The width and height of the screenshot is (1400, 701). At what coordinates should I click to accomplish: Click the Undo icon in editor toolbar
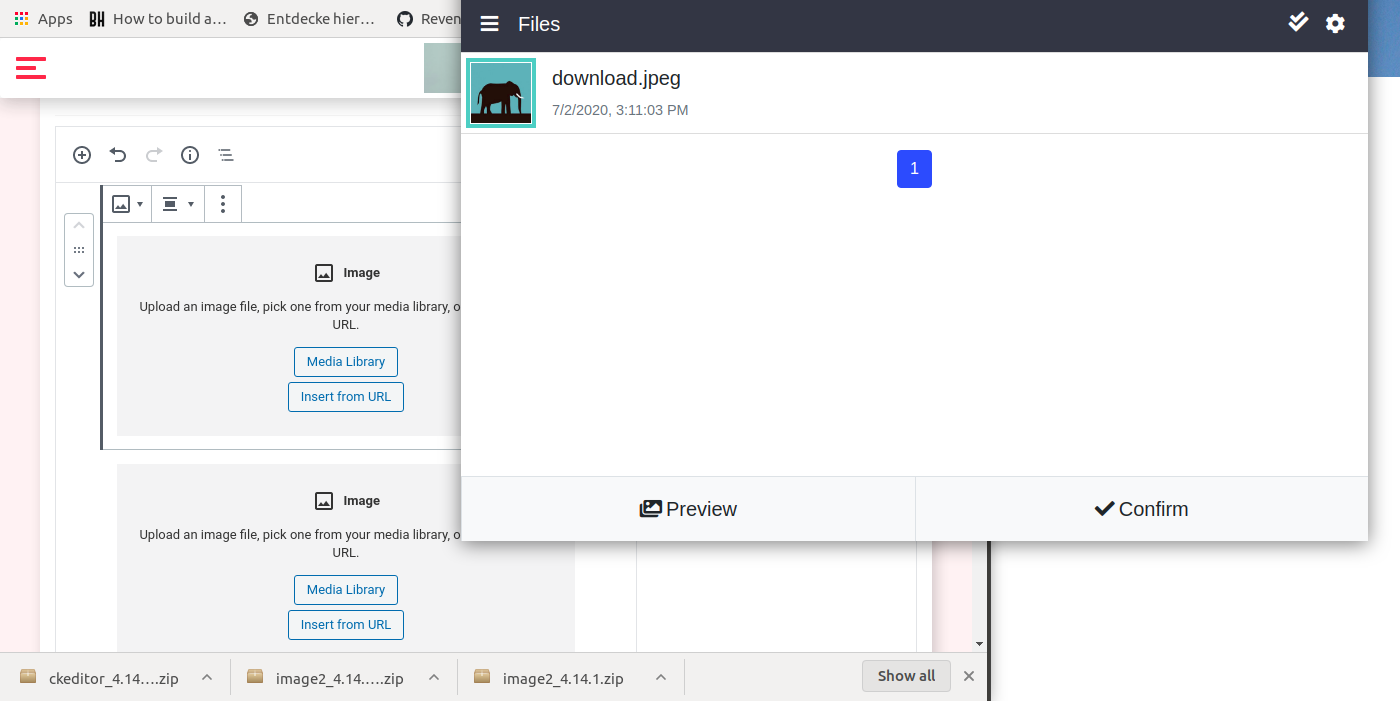[x=117, y=155]
